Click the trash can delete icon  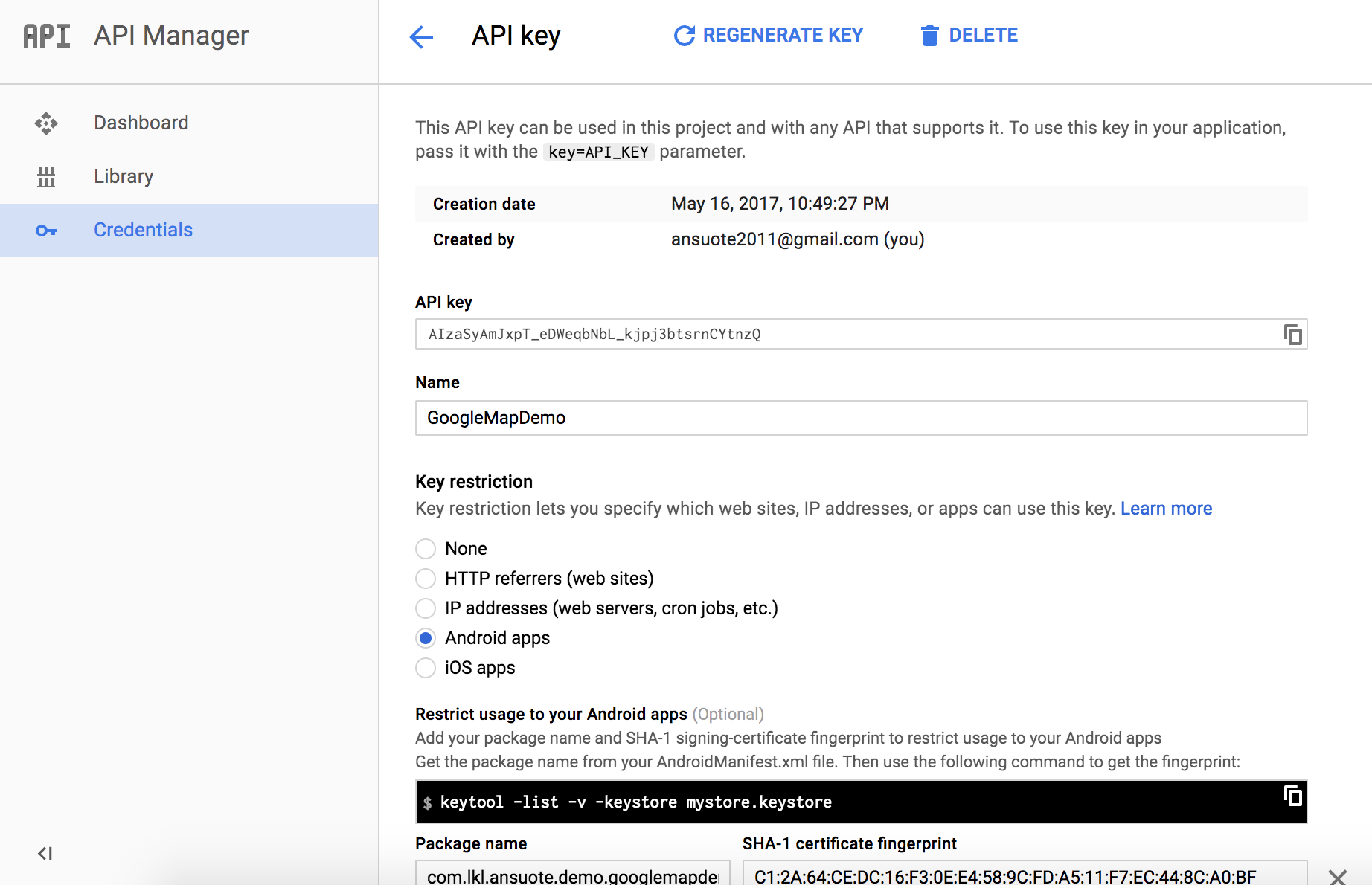(x=929, y=36)
